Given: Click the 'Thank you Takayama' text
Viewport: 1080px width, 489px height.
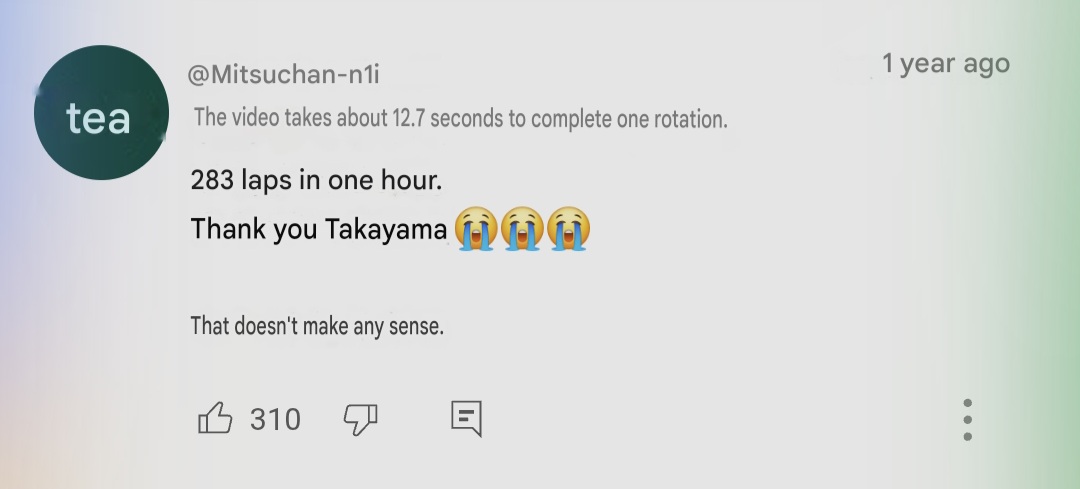Looking at the screenshot, I should 319,229.
